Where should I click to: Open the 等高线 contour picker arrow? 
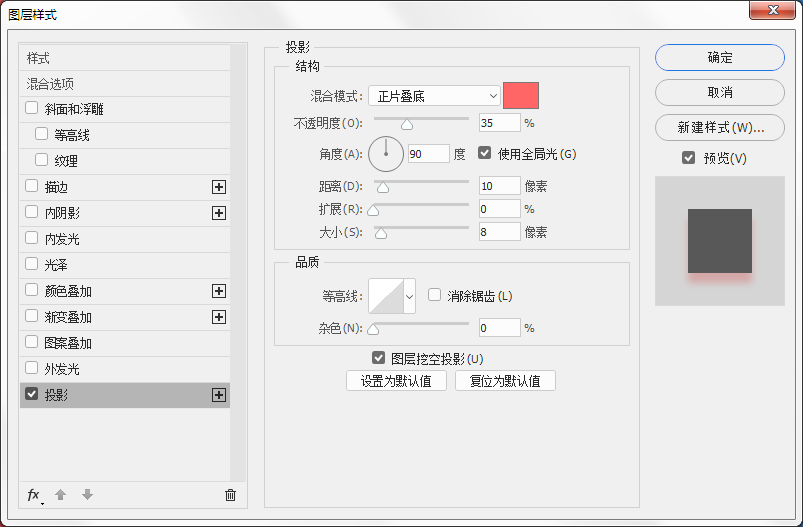(x=409, y=296)
